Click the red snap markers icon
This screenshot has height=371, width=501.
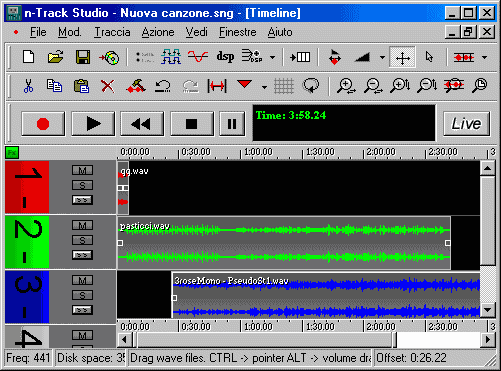click(x=464, y=58)
